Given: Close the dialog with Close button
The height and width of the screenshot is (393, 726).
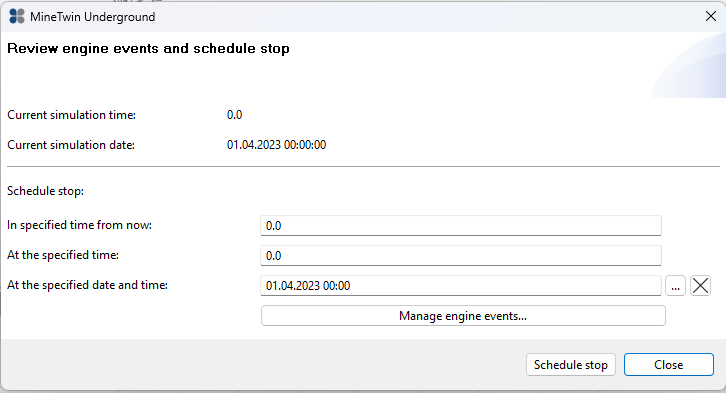Looking at the screenshot, I should pyautogui.click(x=669, y=365).
